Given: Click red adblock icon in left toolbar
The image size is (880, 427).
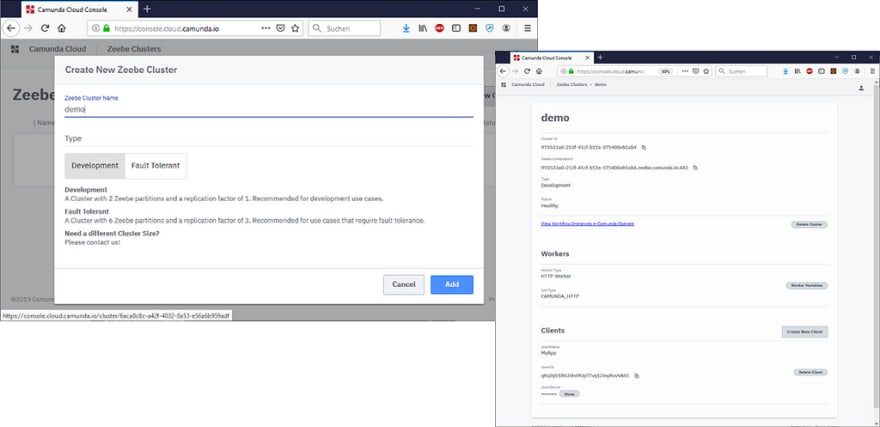Looking at the screenshot, I should [439, 28].
